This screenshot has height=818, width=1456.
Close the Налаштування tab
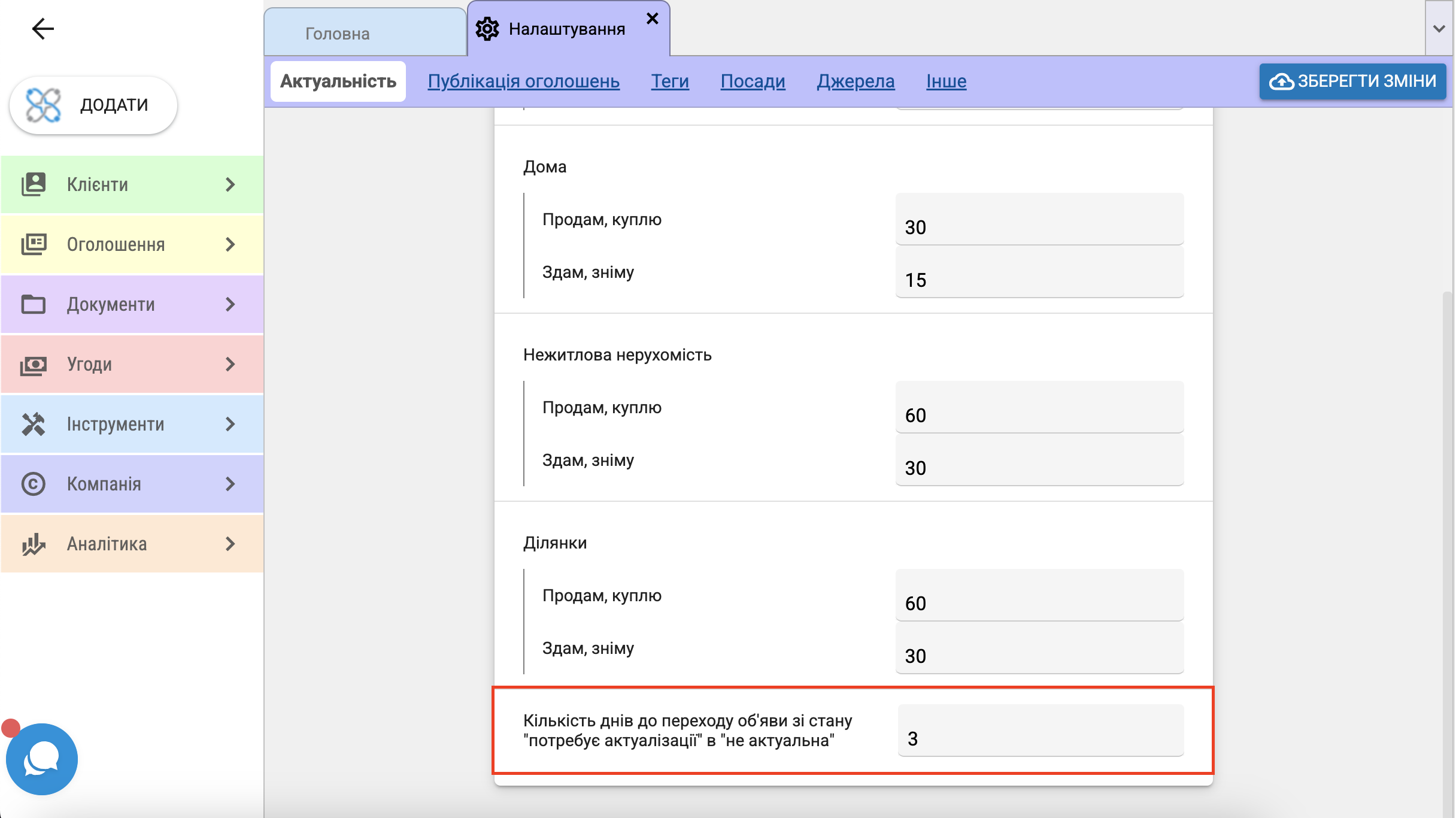coord(653,19)
